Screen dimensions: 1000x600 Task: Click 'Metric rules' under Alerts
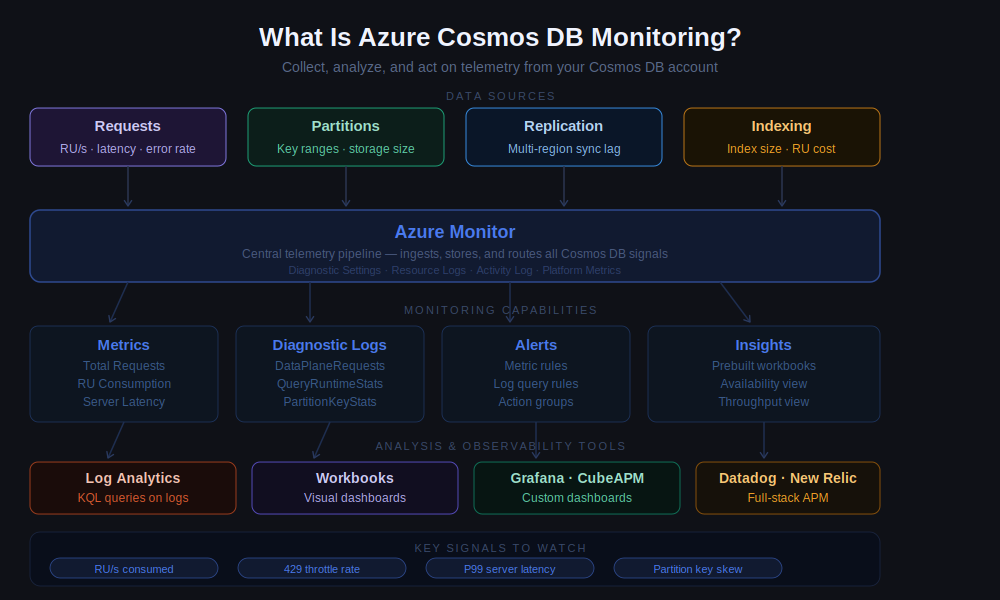pos(536,366)
